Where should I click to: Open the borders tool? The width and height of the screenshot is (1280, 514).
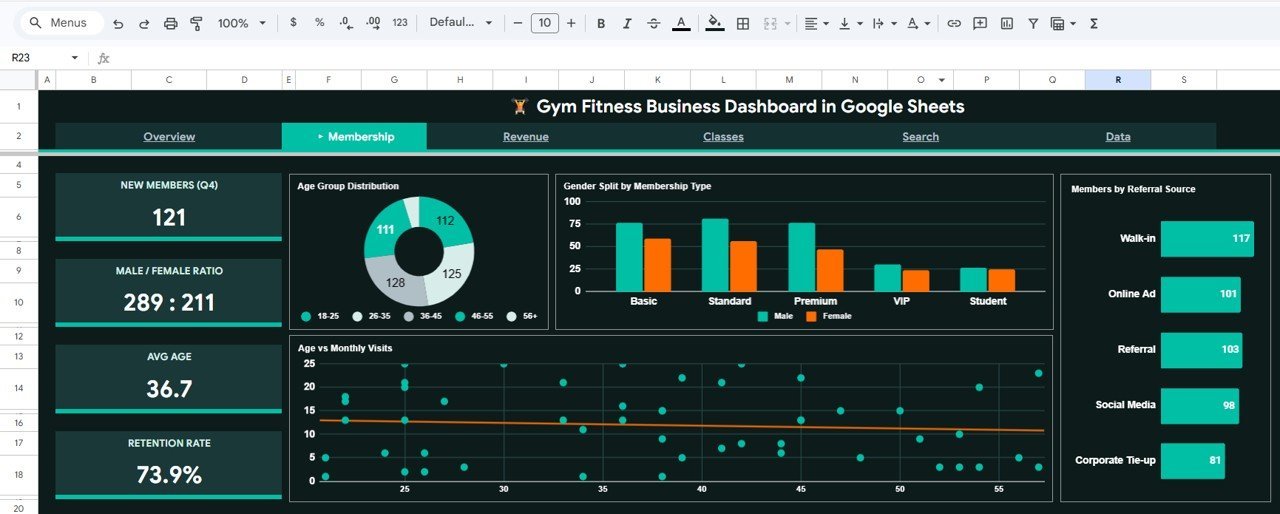tap(743, 23)
